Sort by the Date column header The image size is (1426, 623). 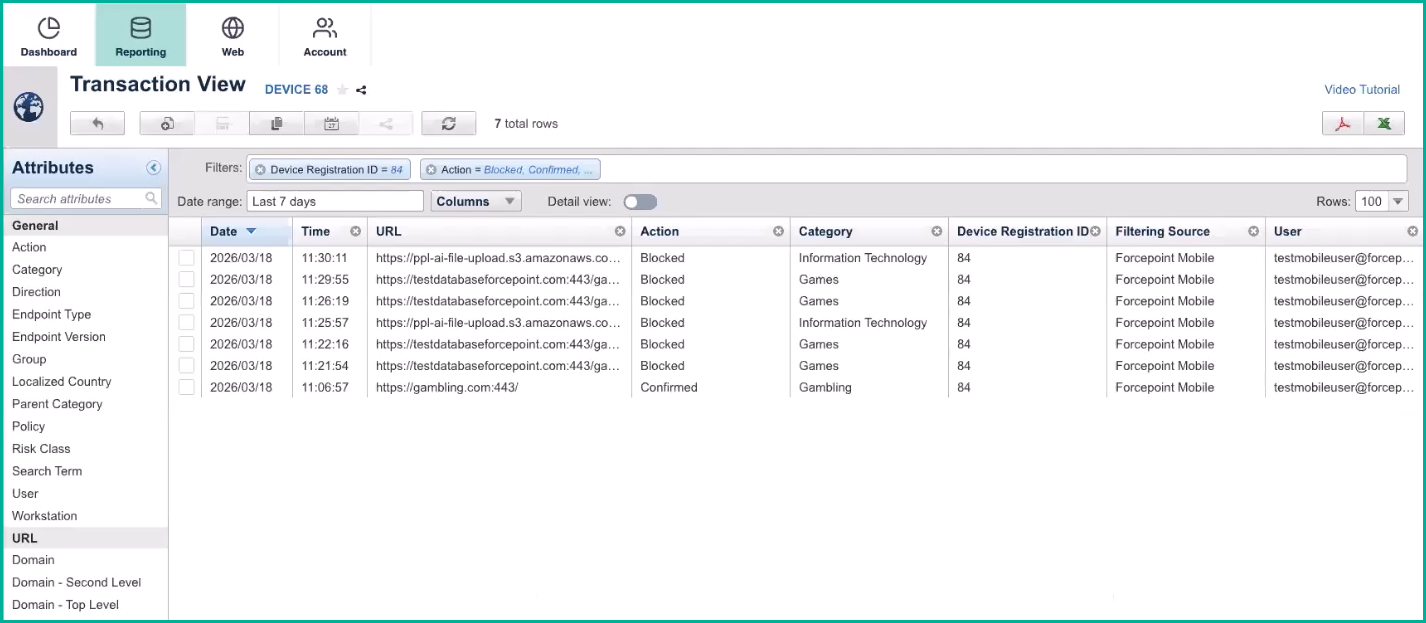tap(224, 231)
